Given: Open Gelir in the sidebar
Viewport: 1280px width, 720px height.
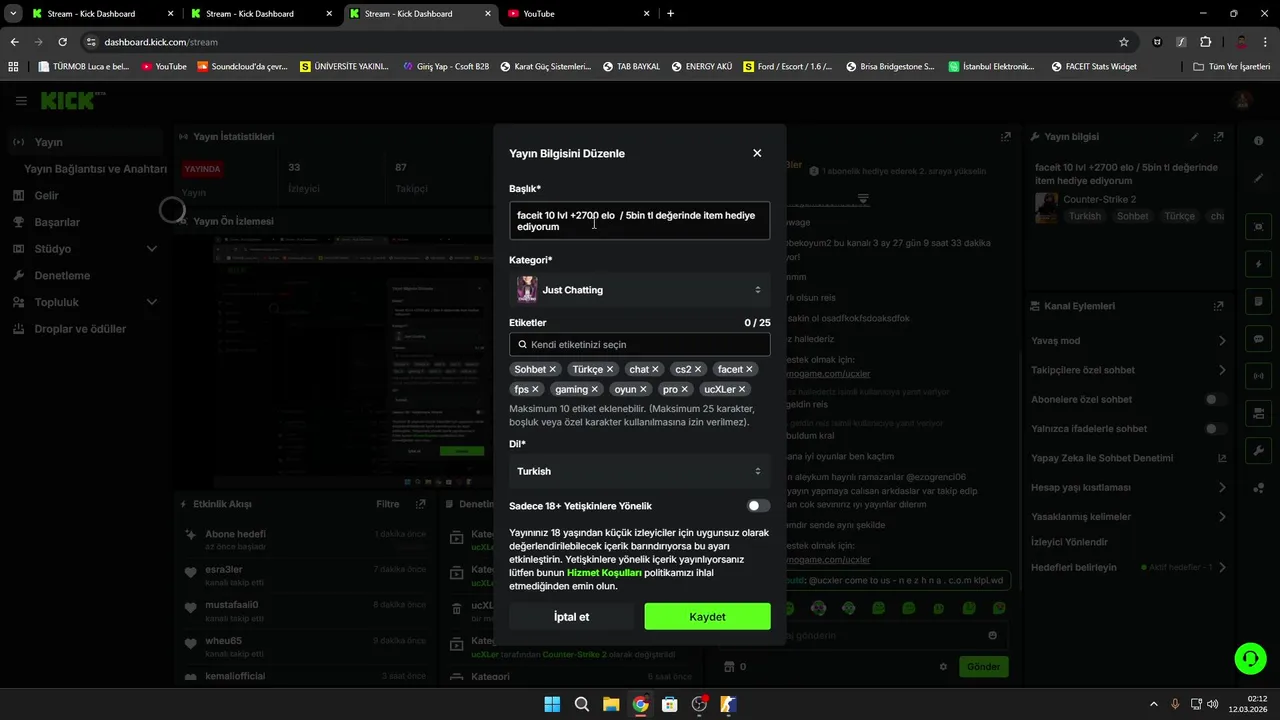Looking at the screenshot, I should 83,196.
